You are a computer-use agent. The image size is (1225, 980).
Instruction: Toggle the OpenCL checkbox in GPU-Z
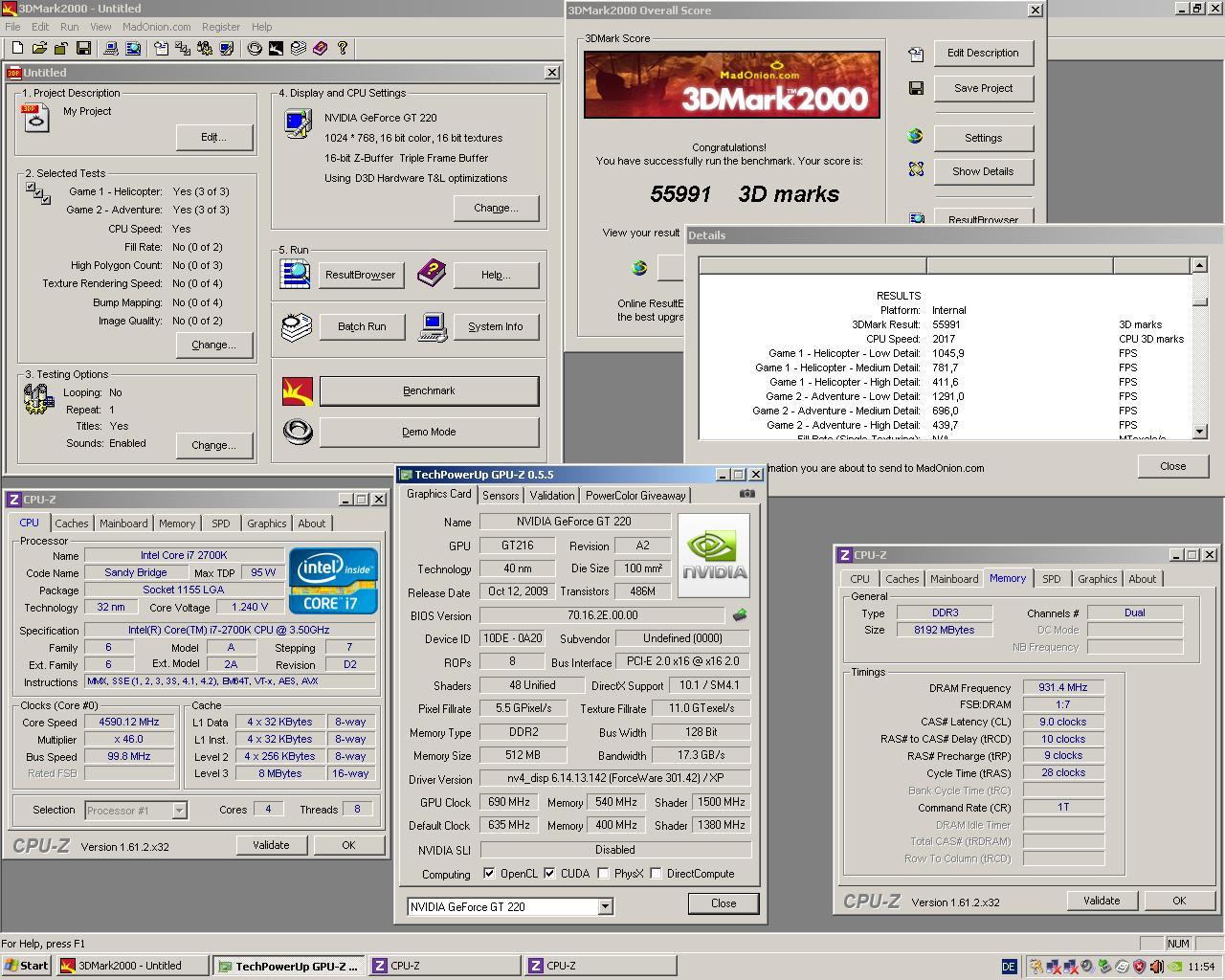[x=489, y=873]
